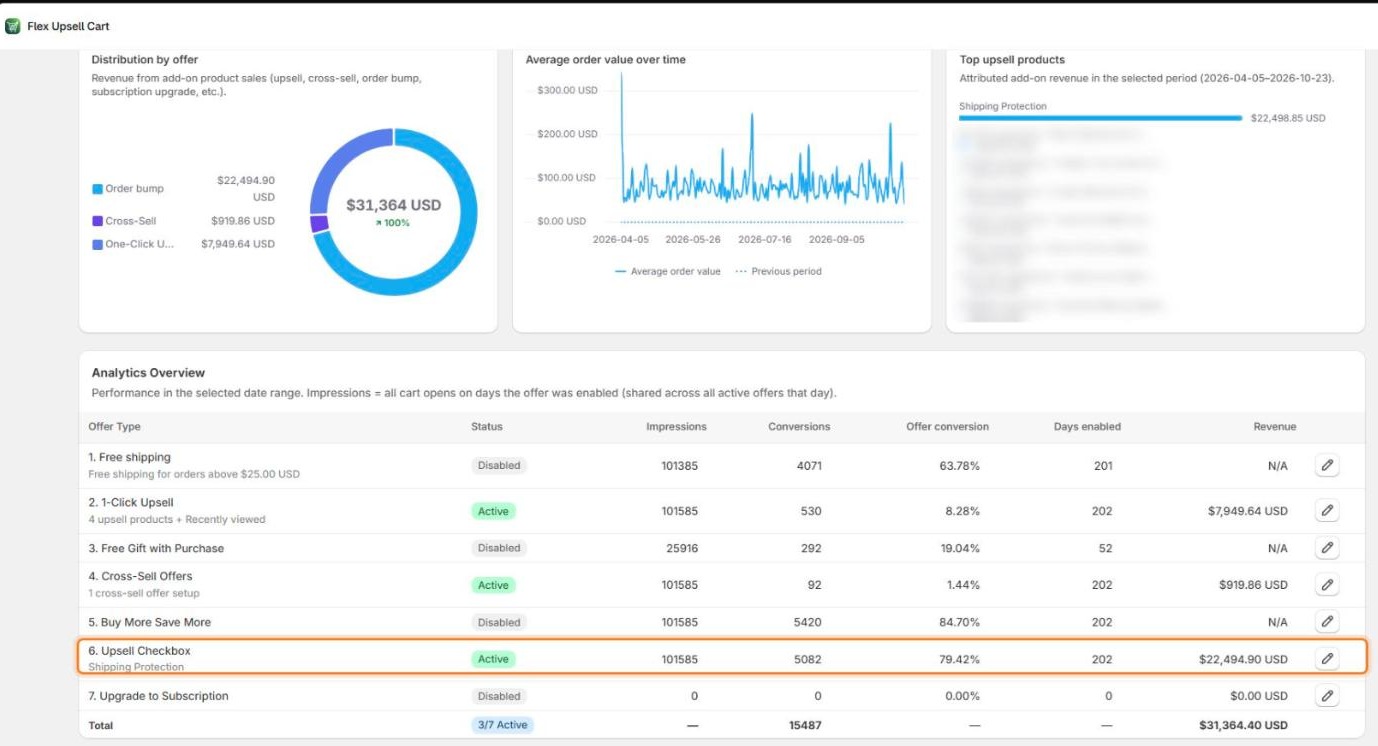The image size is (1378, 746).
Task: Click the Flex Upsell Cart app icon
Action: [x=13, y=26]
